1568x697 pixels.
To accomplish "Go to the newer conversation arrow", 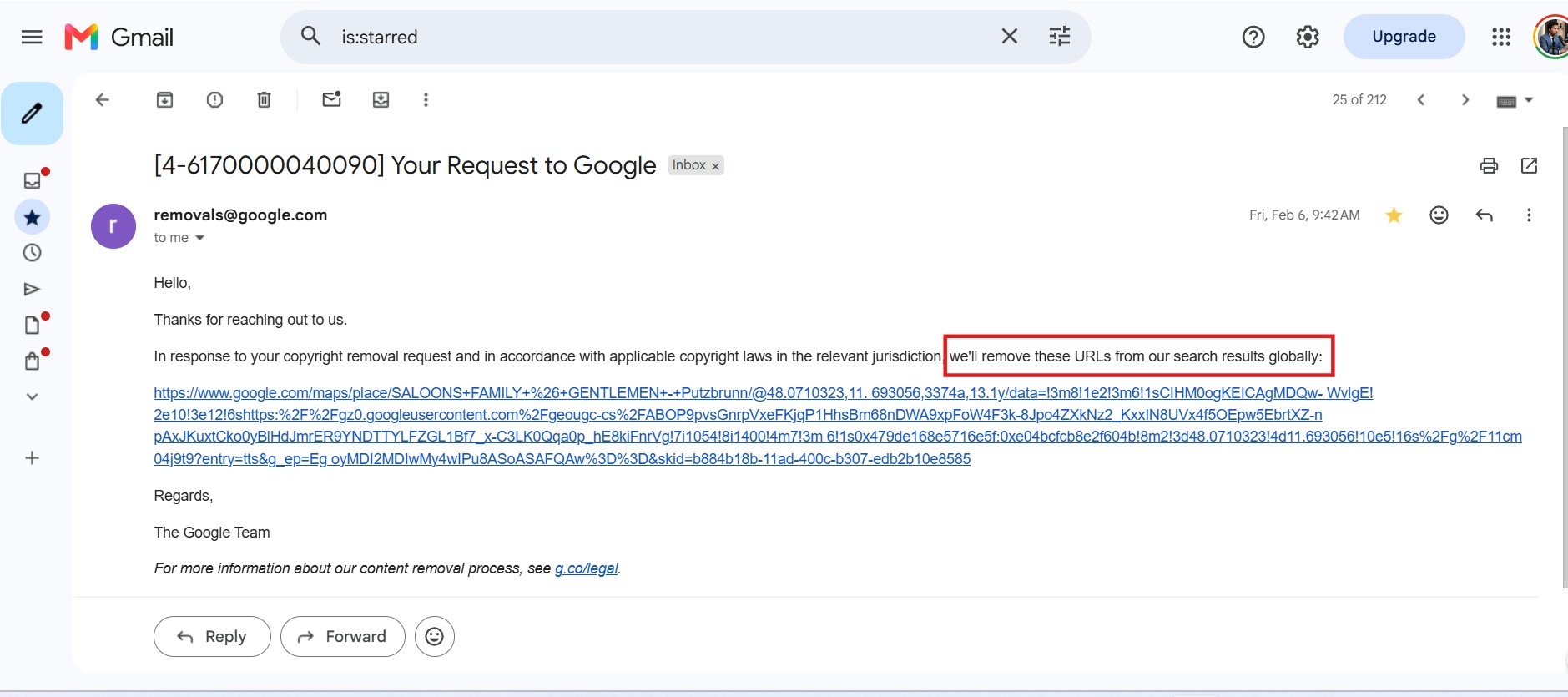I will coord(1420,99).
